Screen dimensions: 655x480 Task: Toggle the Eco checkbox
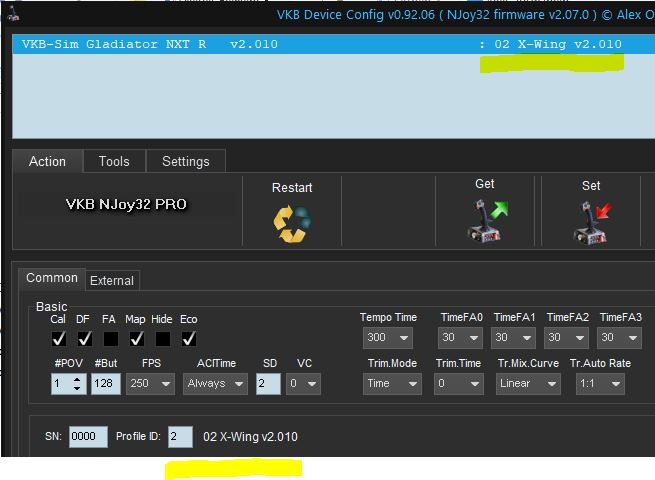pos(189,338)
